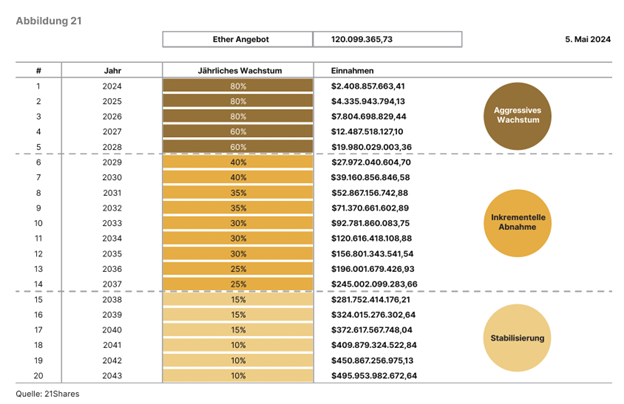The width and height of the screenshot is (624, 404).
Task: Click the 35% growth bar for 2032
Action: tap(238, 208)
